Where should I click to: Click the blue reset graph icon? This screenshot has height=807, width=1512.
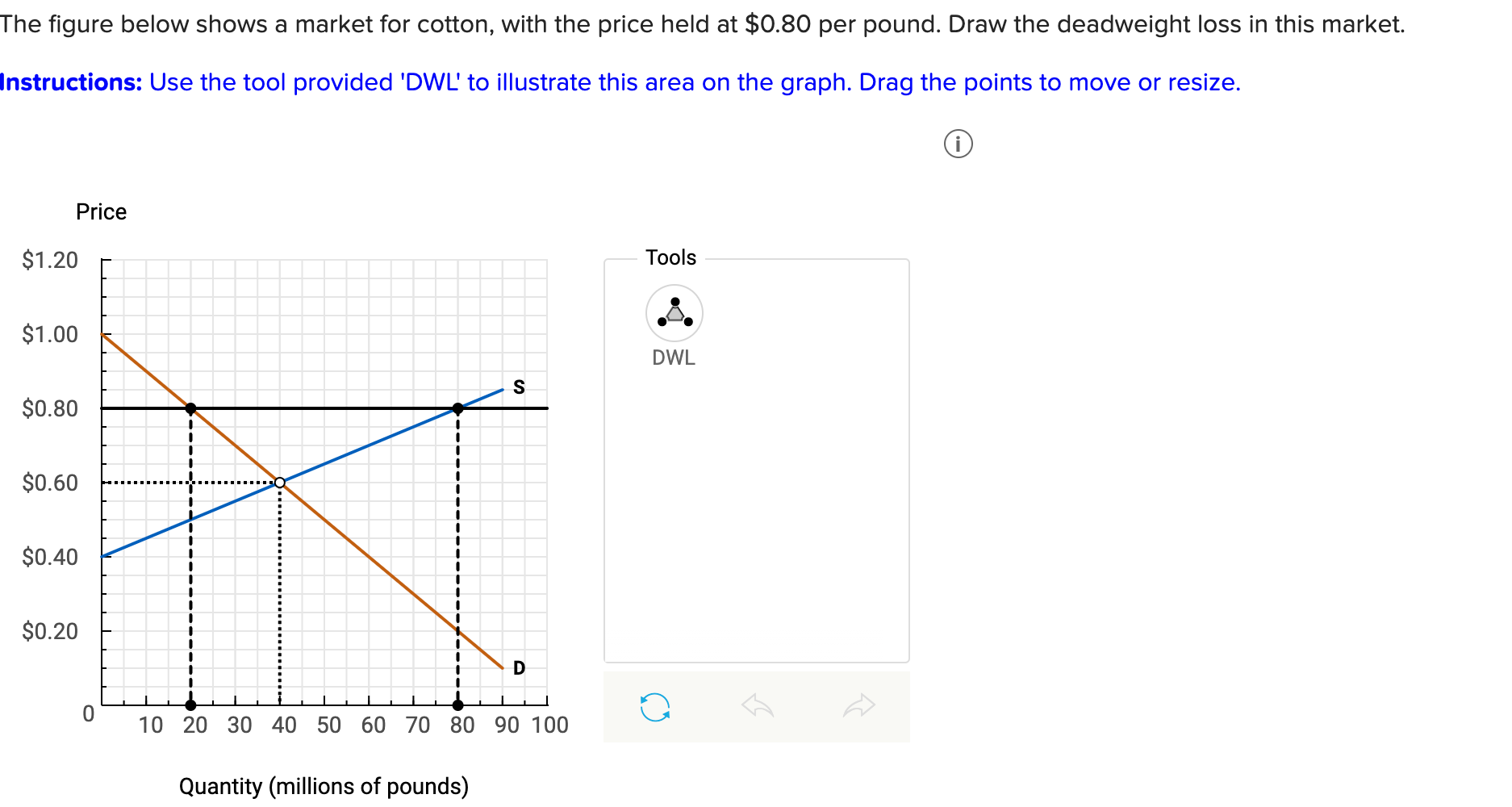coord(654,707)
